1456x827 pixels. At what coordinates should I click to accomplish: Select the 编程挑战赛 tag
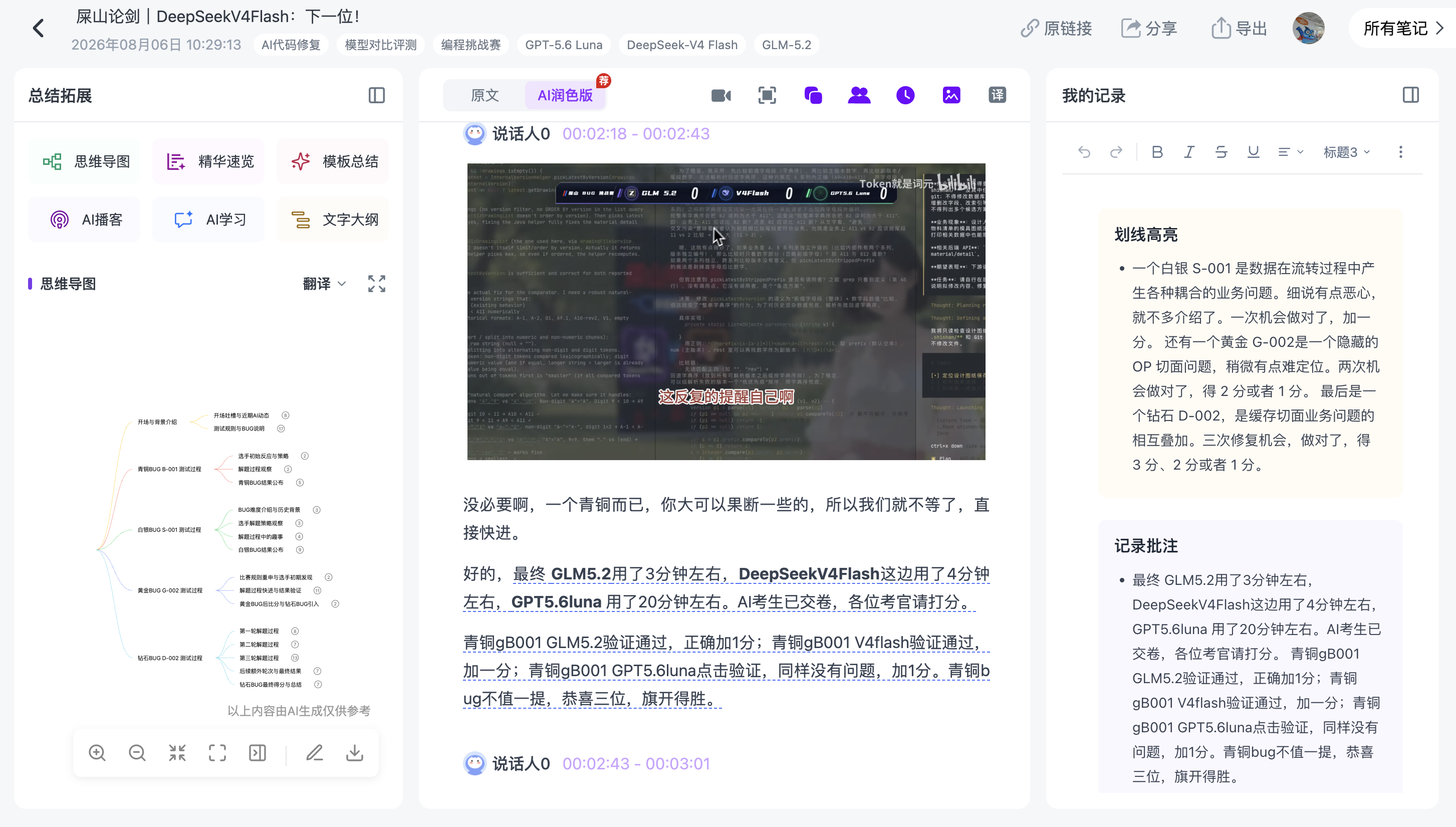470,45
